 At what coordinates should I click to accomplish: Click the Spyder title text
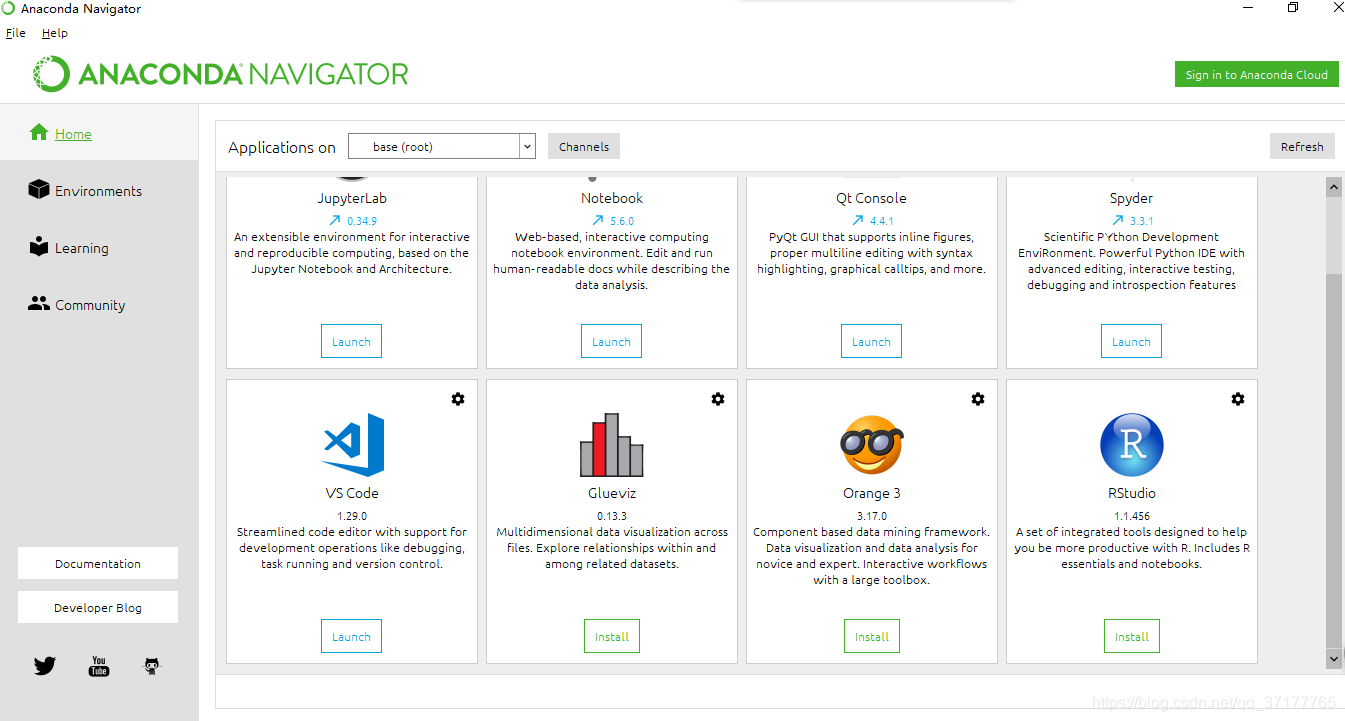coord(1131,198)
